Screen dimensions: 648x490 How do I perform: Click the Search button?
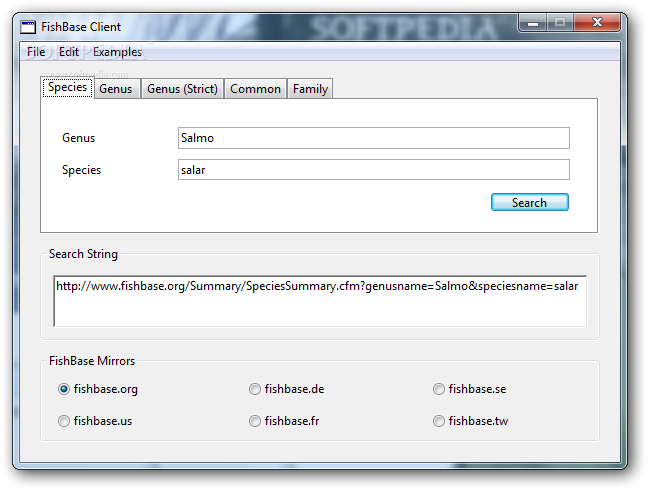pos(530,202)
